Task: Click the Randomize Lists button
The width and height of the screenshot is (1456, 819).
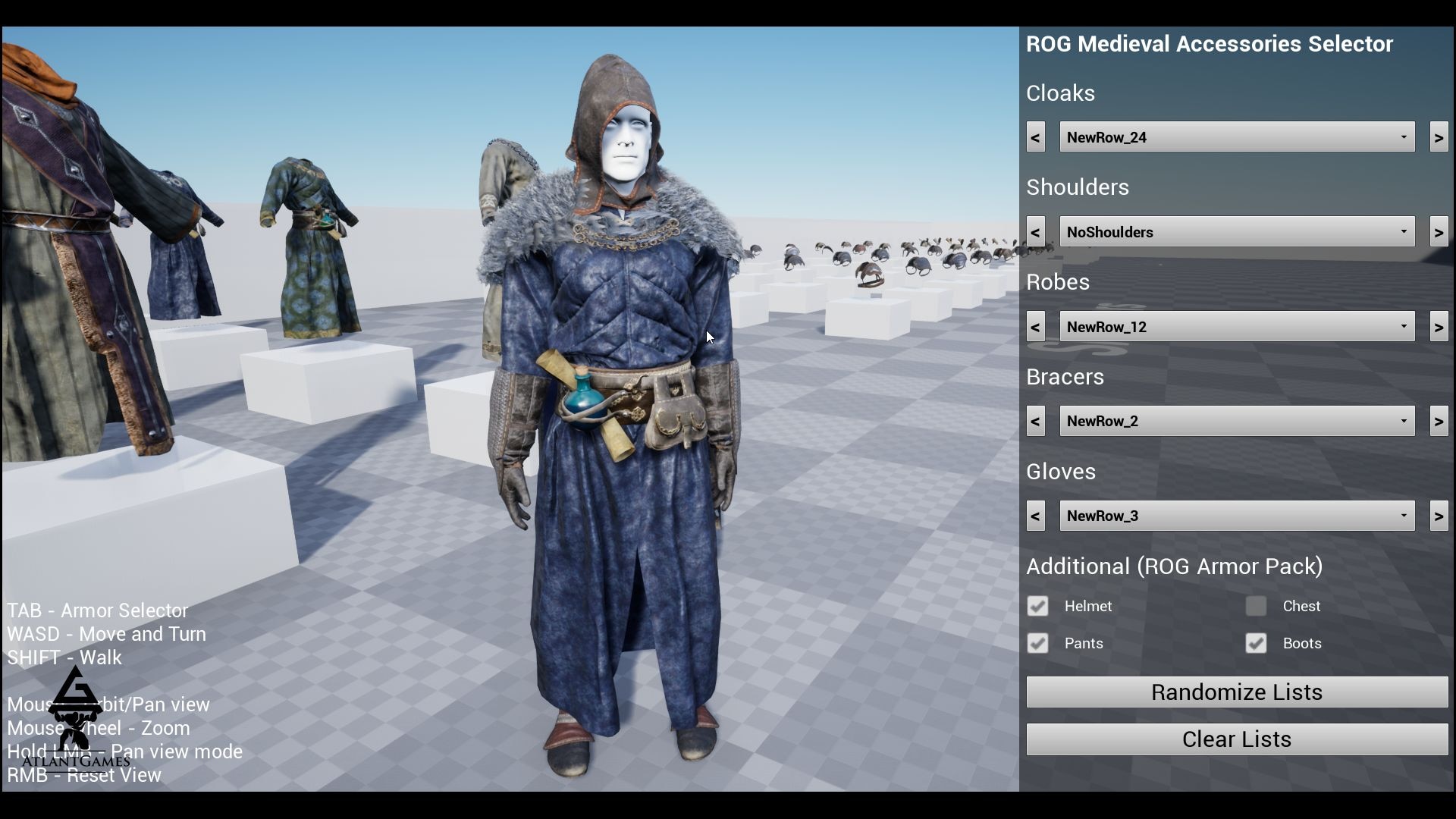Action: coord(1237,692)
